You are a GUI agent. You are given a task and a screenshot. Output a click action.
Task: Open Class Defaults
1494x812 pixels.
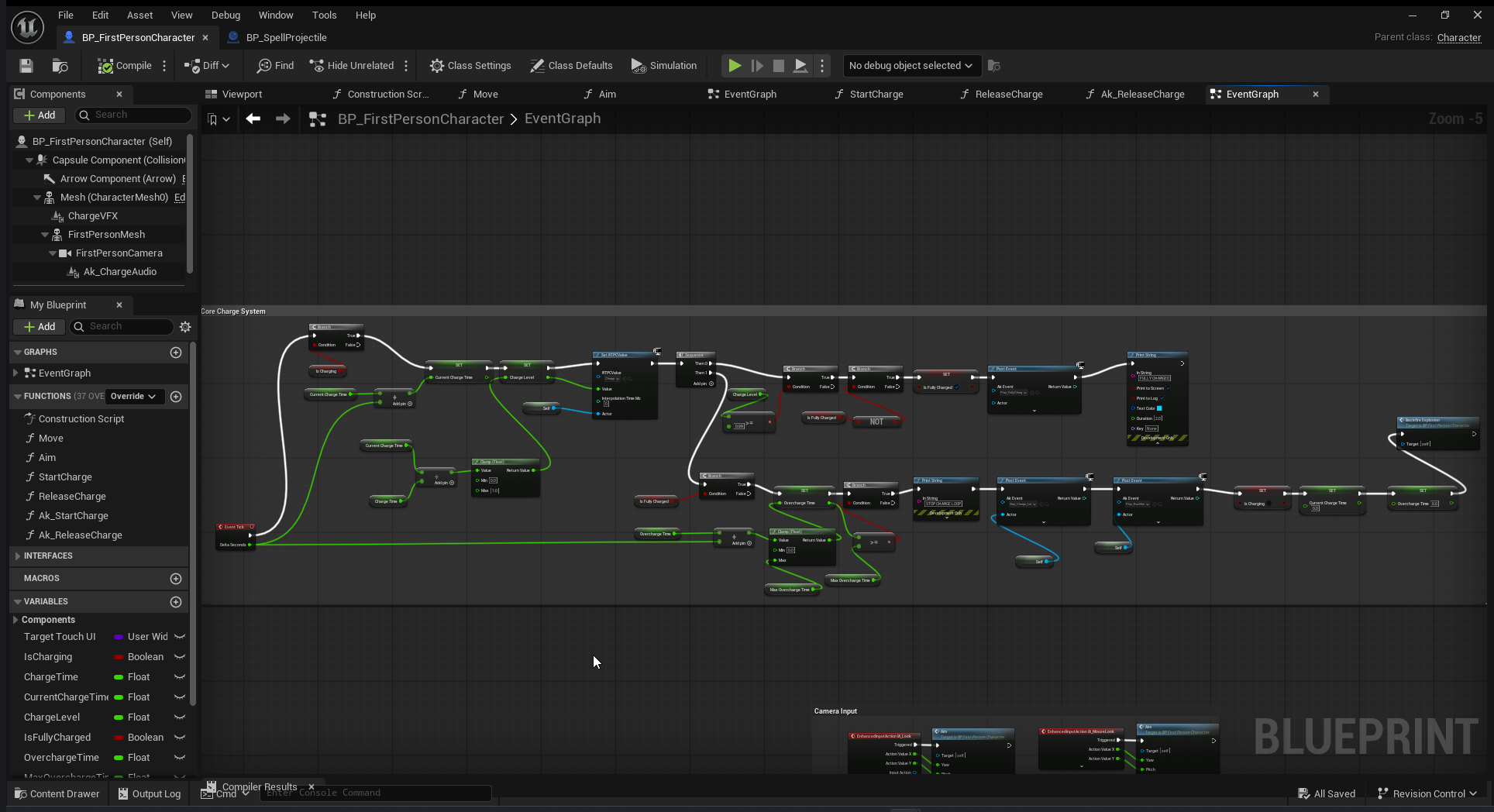tap(572, 66)
